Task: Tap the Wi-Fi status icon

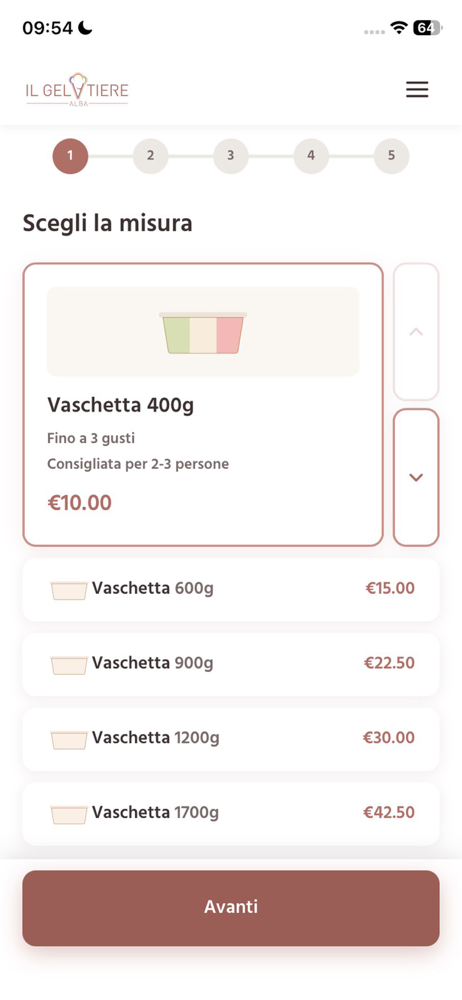Action: pos(399,28)
